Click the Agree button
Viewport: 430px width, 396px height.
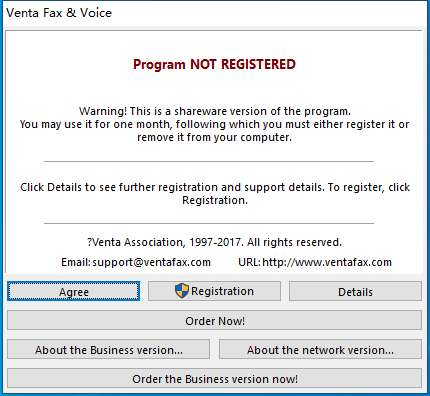coord(73,291)
